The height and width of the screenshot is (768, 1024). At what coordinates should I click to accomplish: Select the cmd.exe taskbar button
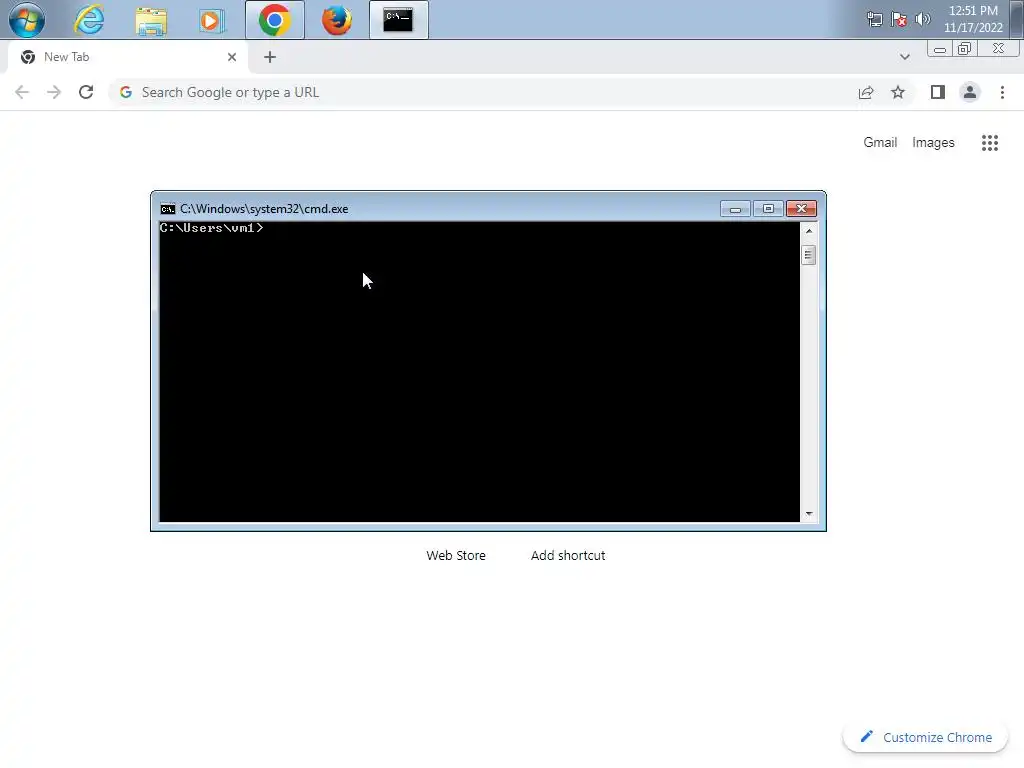point(398,20)
